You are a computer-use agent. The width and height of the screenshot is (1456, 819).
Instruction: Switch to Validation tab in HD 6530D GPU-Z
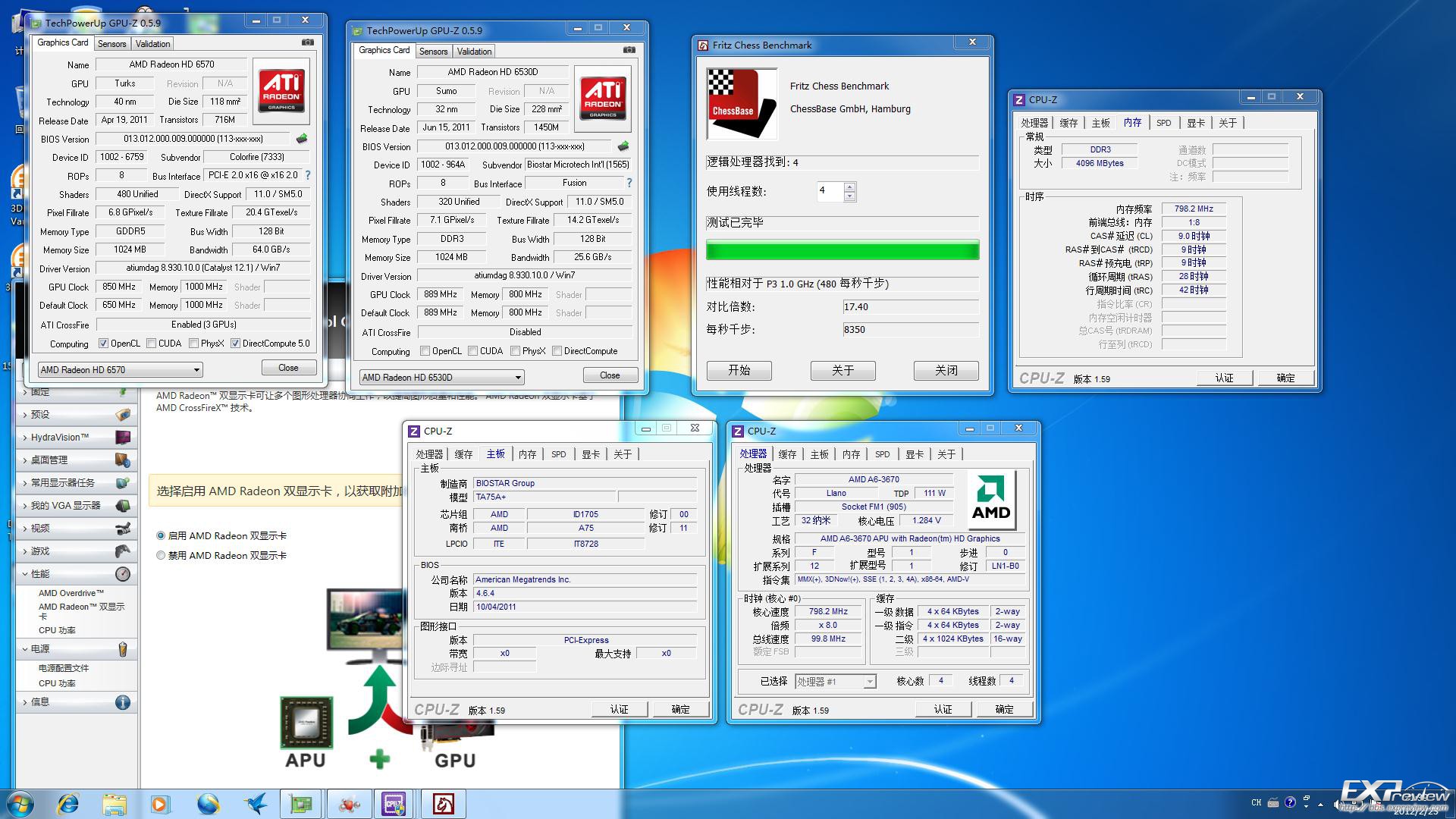tap(475, 52)
